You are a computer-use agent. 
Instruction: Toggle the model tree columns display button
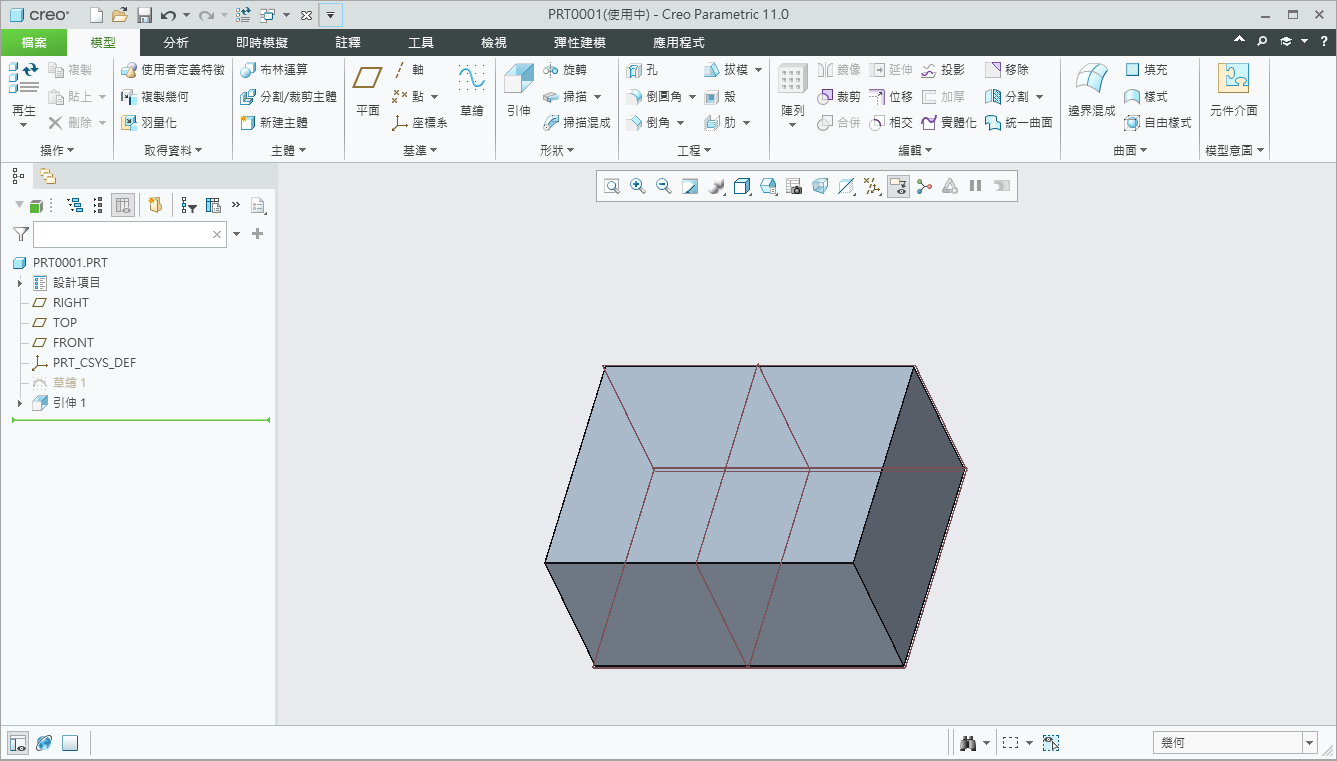(123, 205)
